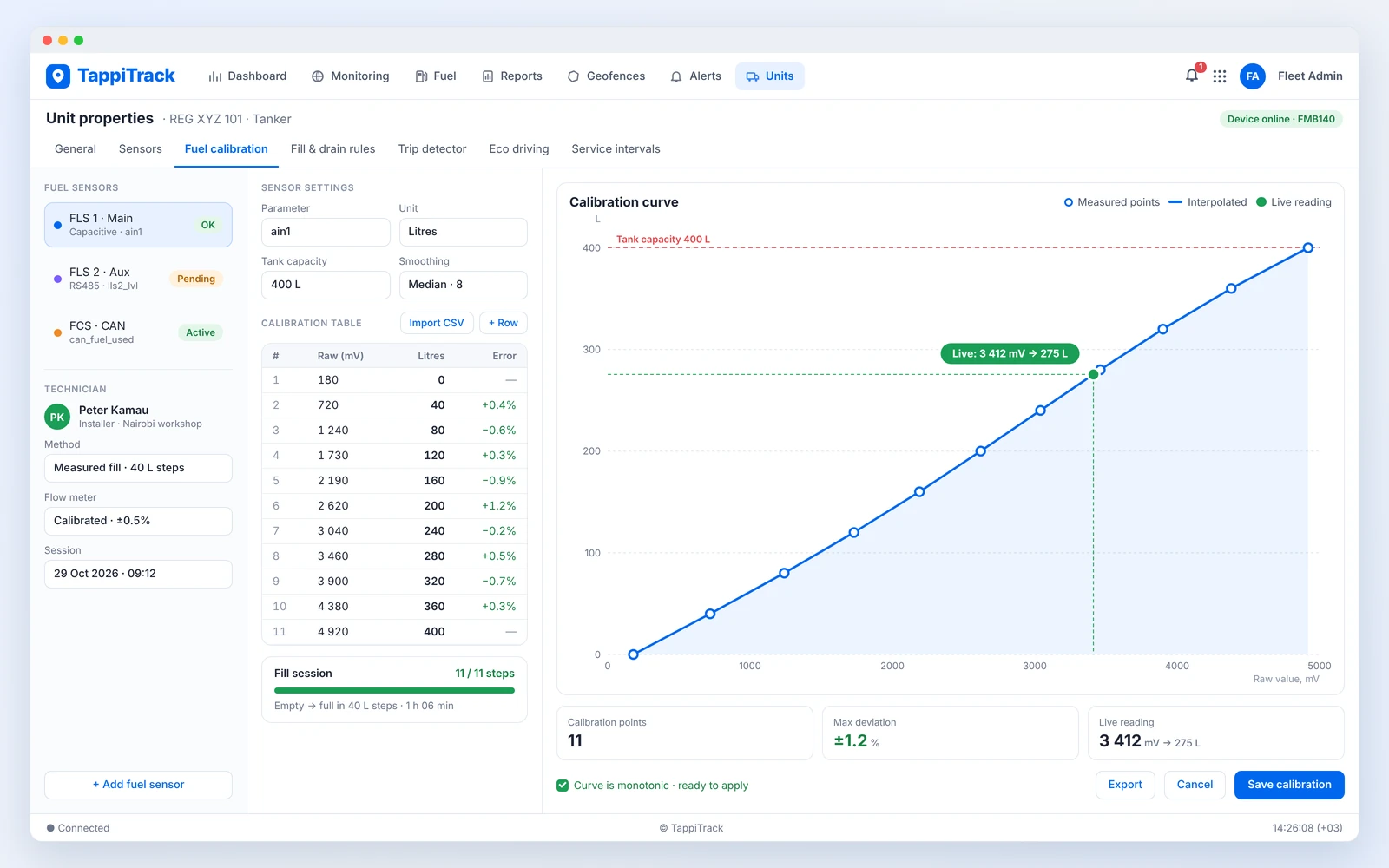Click the Geofences hexagon icon

tap(573, 76)
